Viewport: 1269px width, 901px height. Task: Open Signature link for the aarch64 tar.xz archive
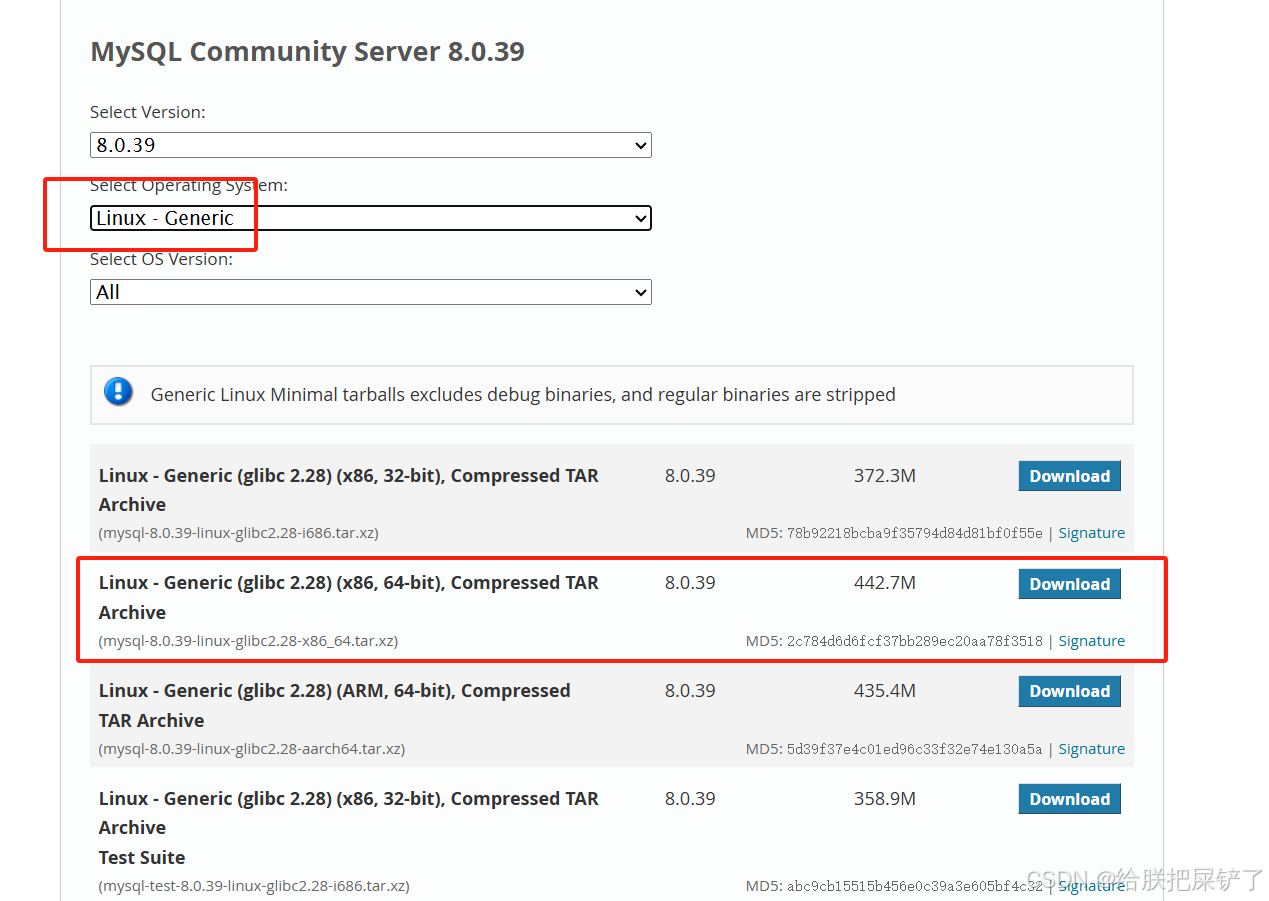point(1091,749)
